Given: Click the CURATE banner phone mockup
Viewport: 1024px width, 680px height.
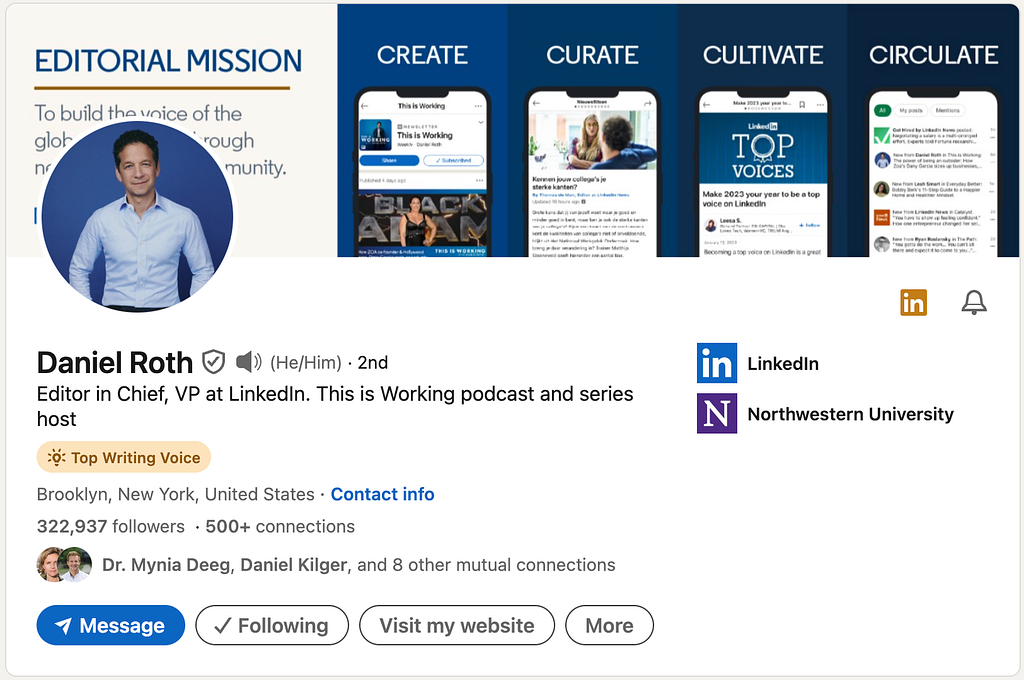Looking at the screenshot, I should (592, 172).
